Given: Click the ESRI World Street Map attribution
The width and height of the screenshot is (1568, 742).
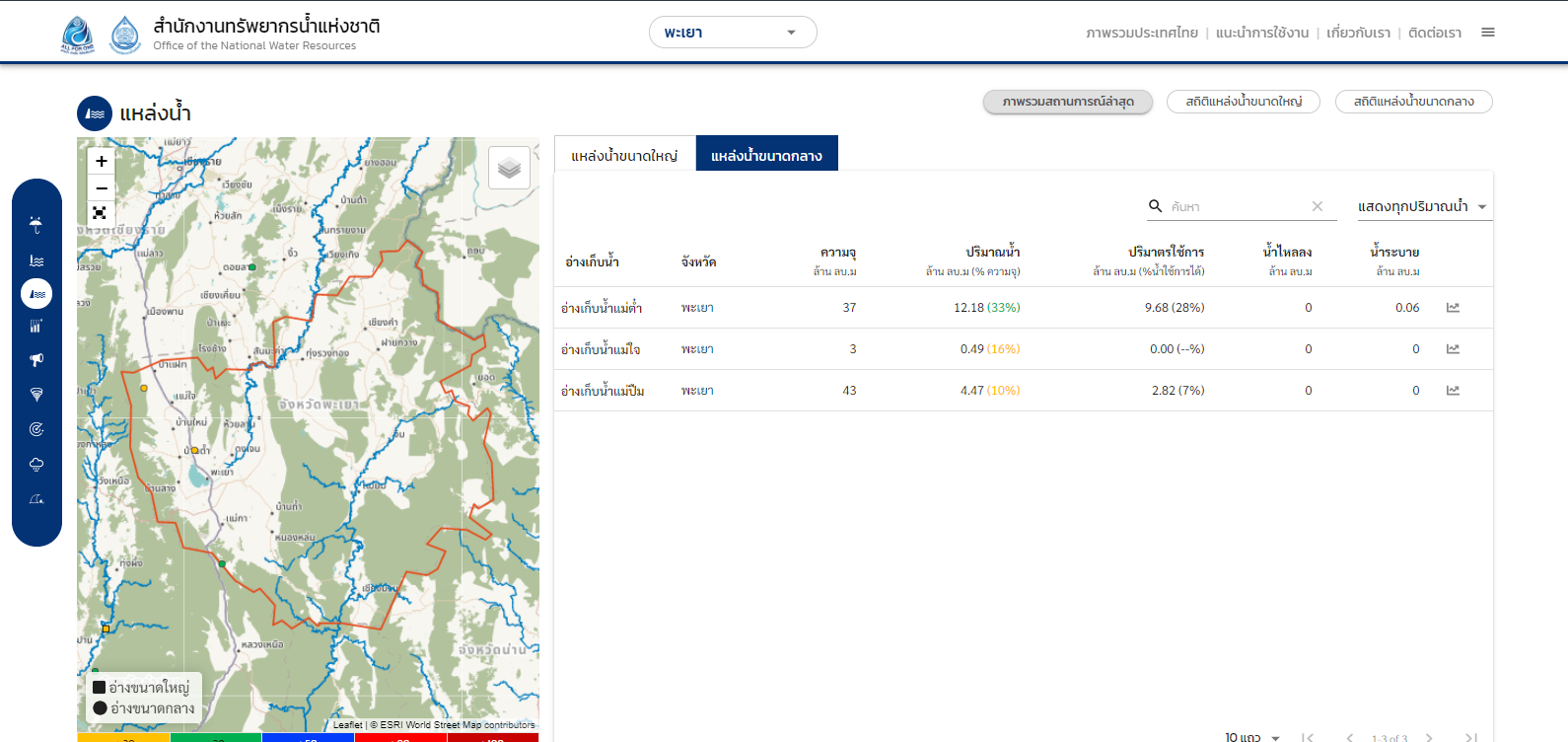Looking at the screenshot, I should [453, 725].
